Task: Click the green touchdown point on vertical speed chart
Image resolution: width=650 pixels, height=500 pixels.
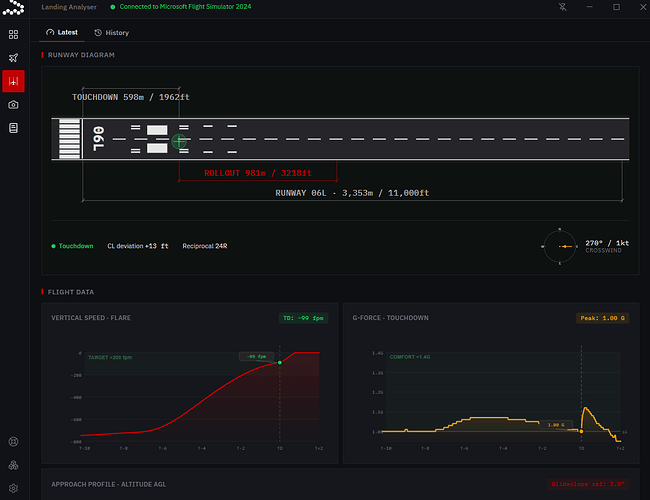Action: (280, 363)
